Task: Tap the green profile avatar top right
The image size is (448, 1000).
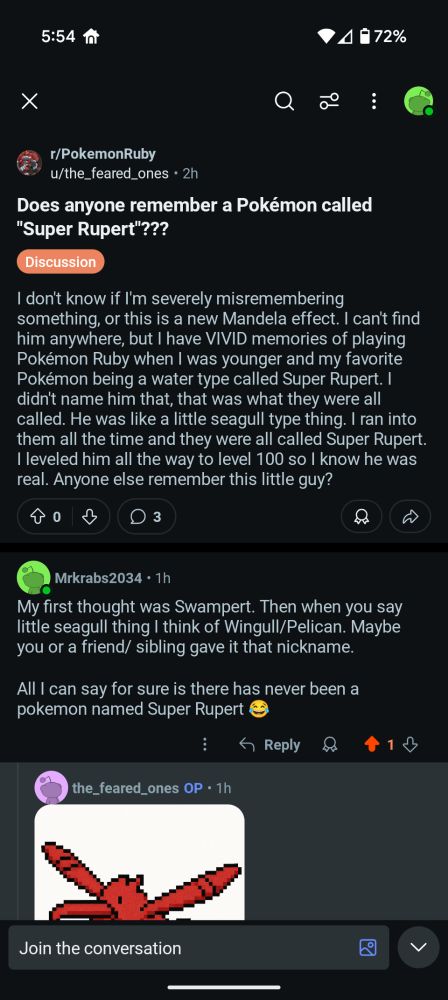Action: (x=419, y=101)
